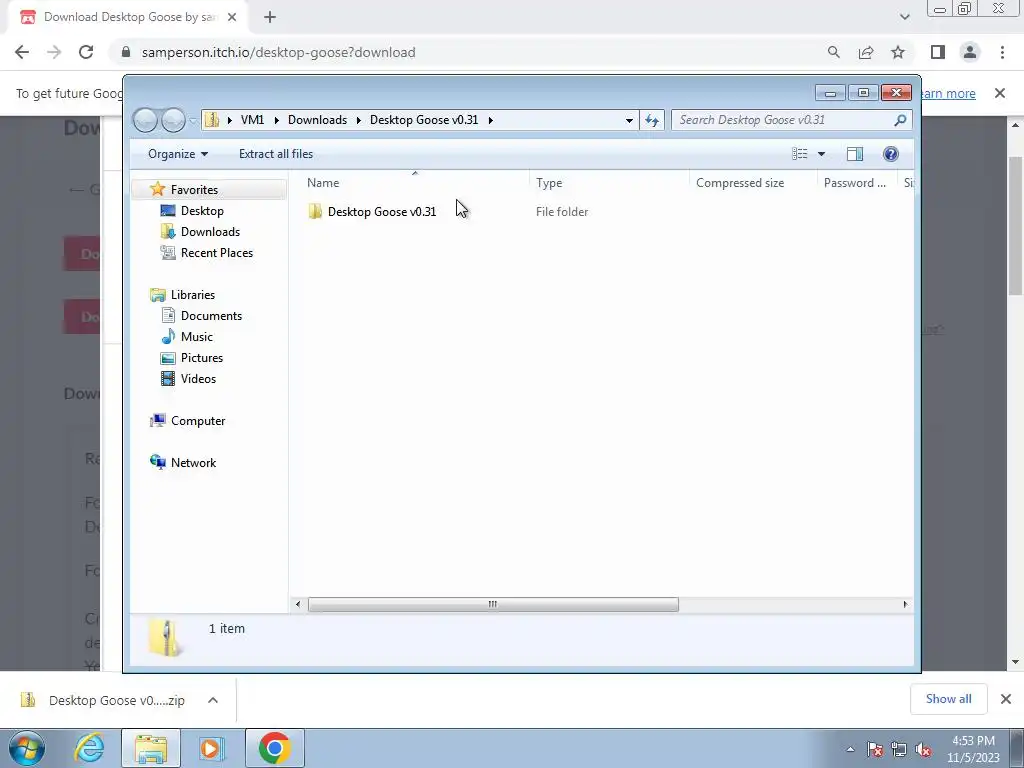Select the Download Desktop Goose tab

point(127,18)
